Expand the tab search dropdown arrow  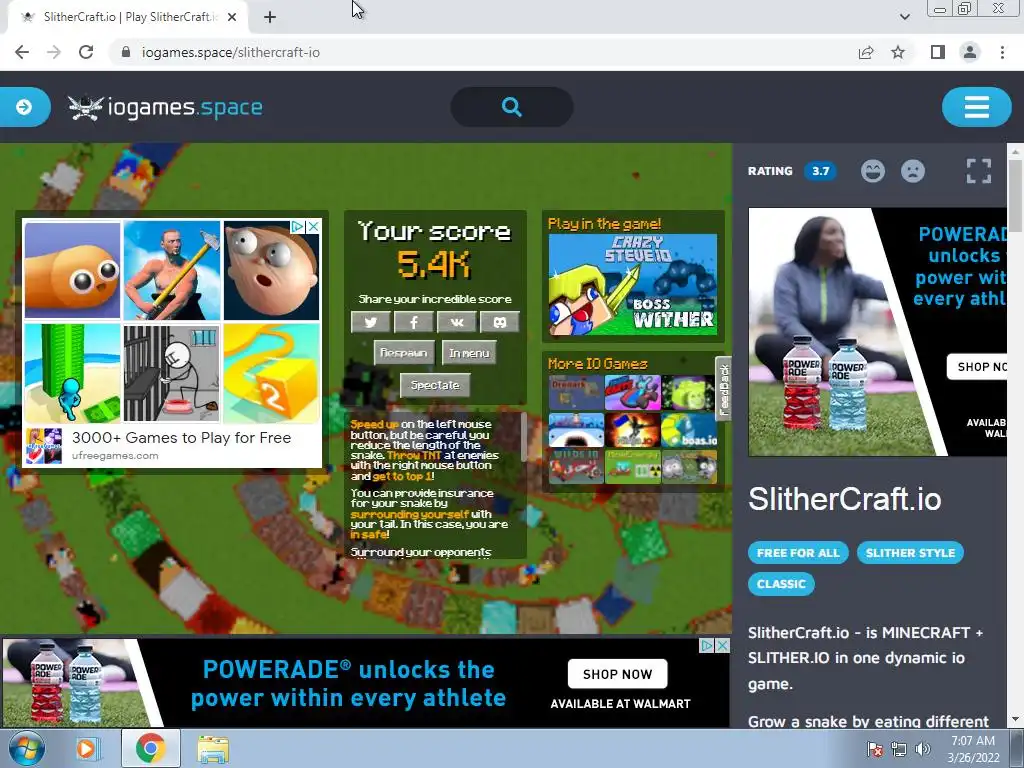point(904,17)
